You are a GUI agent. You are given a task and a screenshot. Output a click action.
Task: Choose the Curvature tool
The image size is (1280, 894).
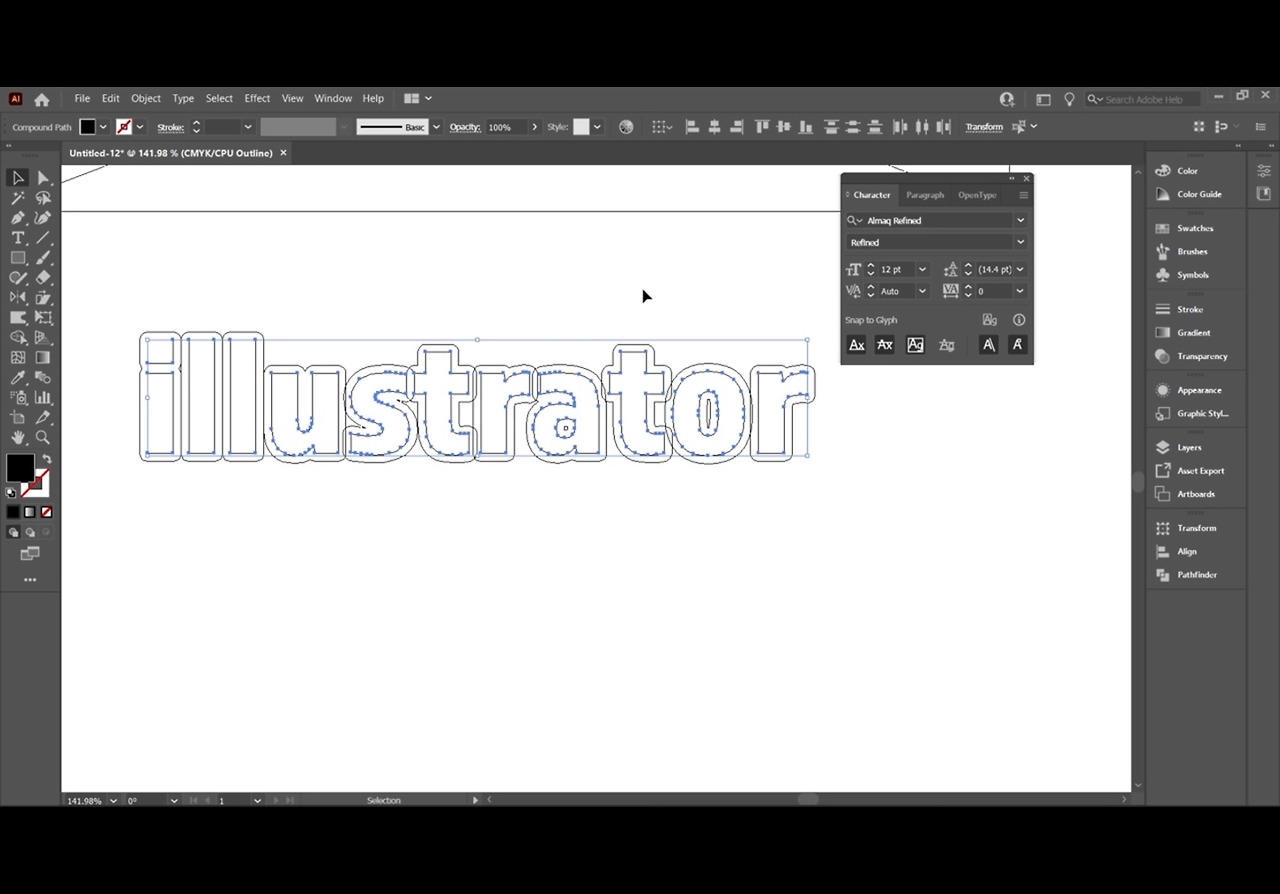click(x=43, y=218)
